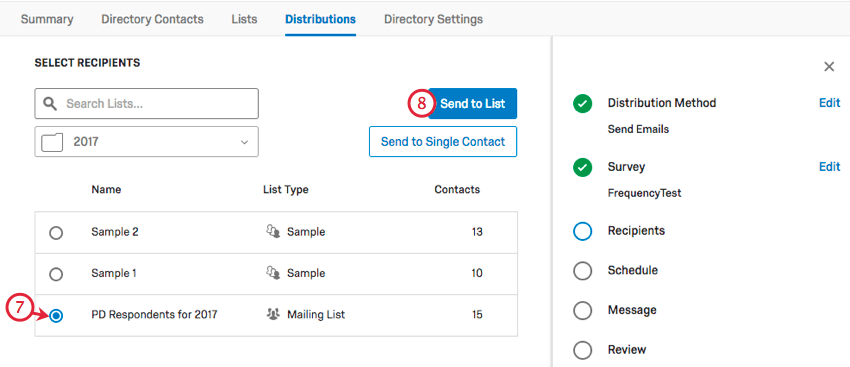Select the Sample 1 radio button

56,274
